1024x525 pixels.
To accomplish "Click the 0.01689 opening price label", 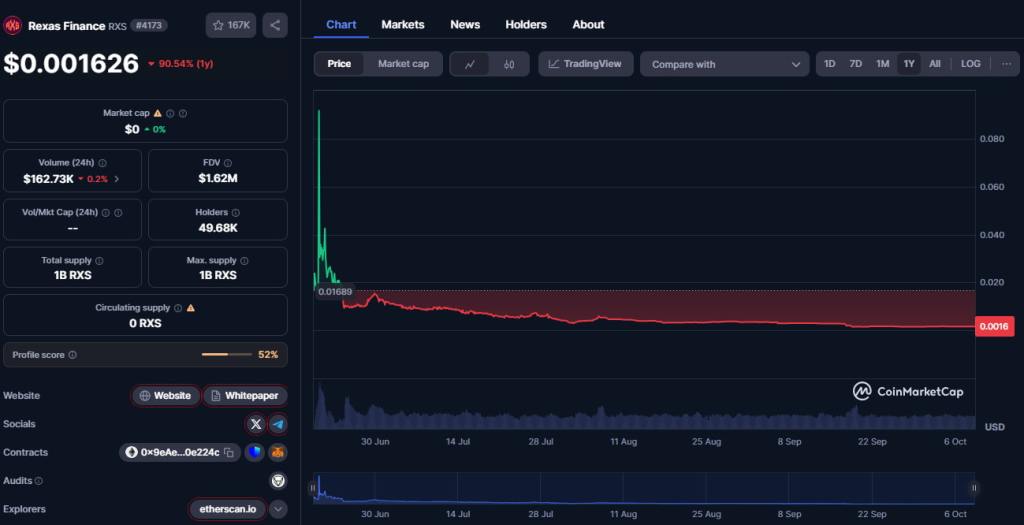I will pyautogui.click(x=335, y=291).
